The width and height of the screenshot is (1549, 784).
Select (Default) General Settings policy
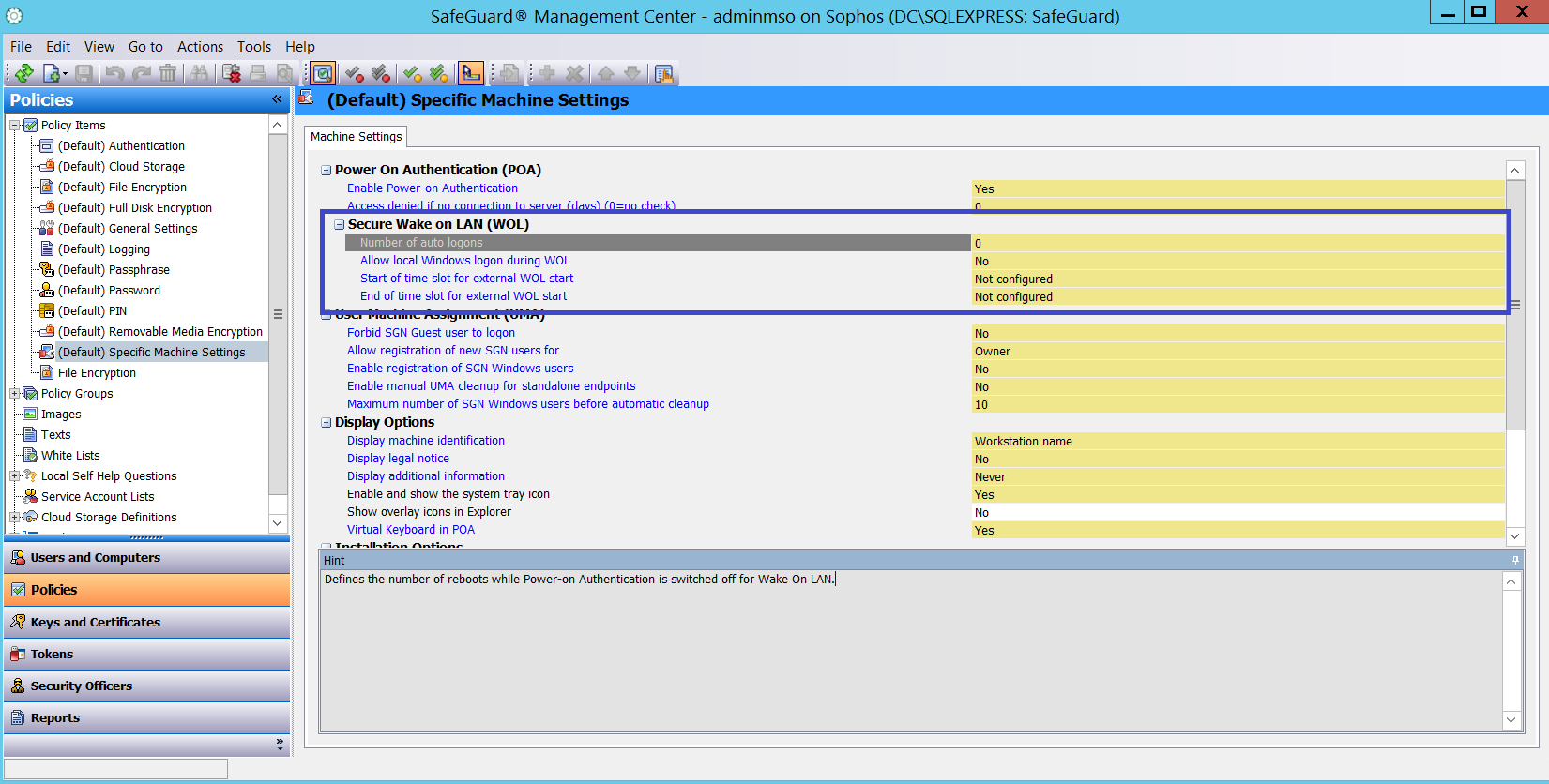coord(128,229)
